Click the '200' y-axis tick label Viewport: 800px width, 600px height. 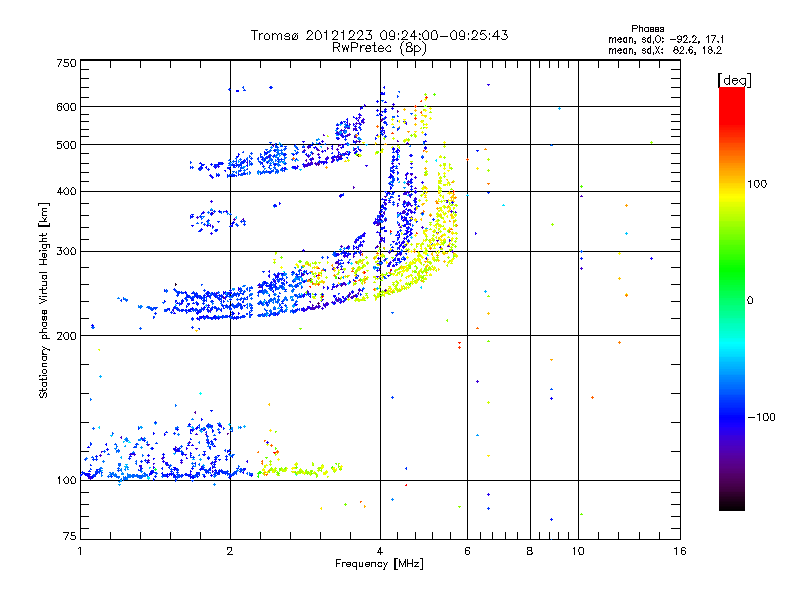click(x=66, y=336)
